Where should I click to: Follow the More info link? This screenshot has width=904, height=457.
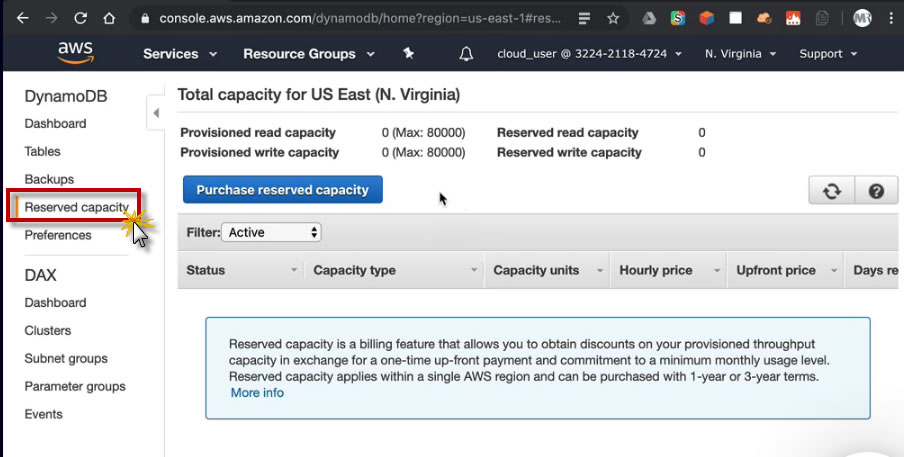coord(257,393)
